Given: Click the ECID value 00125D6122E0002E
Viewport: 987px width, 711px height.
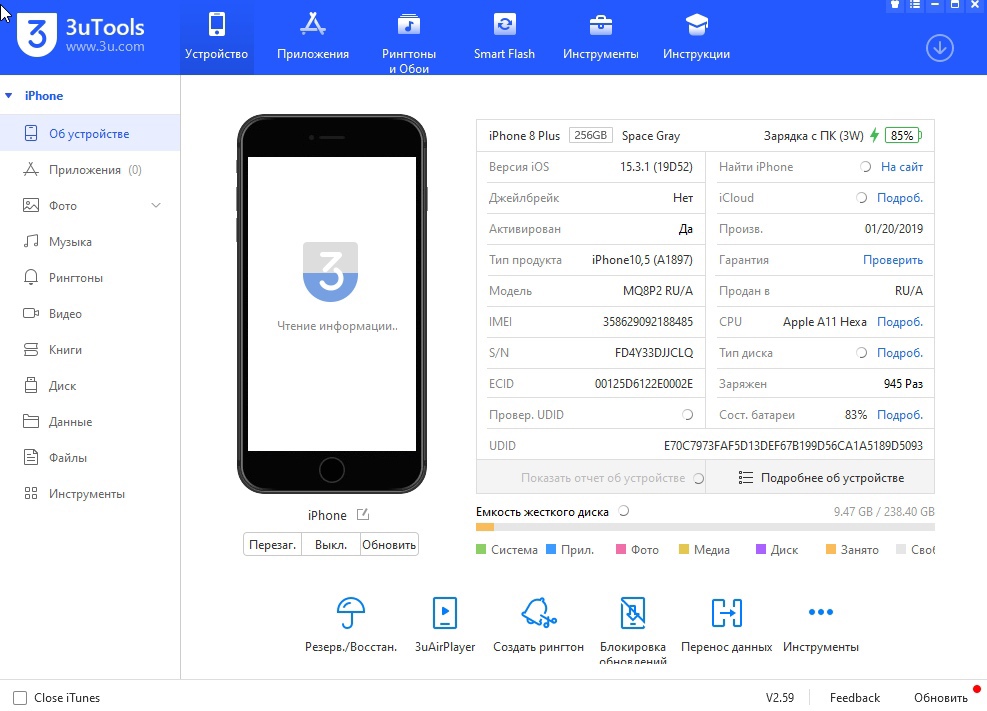Looking at the screenshot, I should [644, 384].
